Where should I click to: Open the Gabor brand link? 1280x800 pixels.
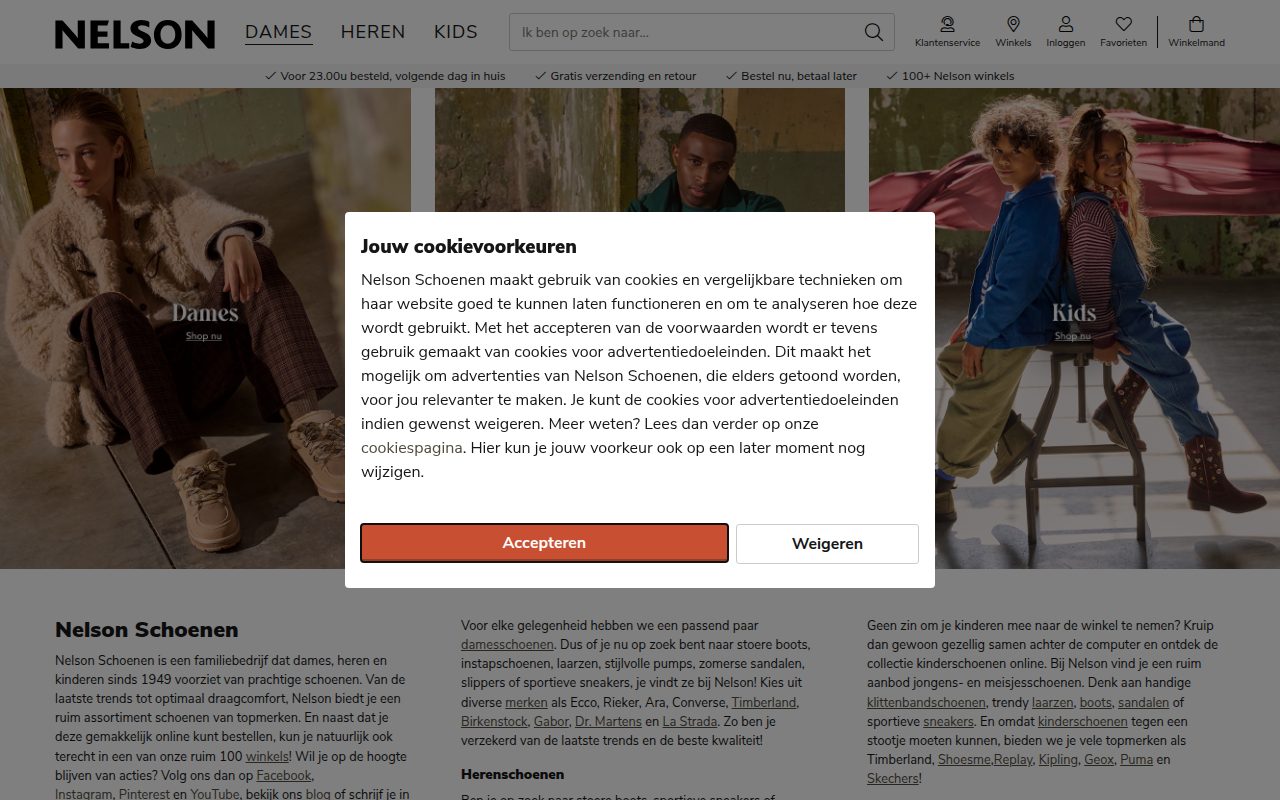551,722
